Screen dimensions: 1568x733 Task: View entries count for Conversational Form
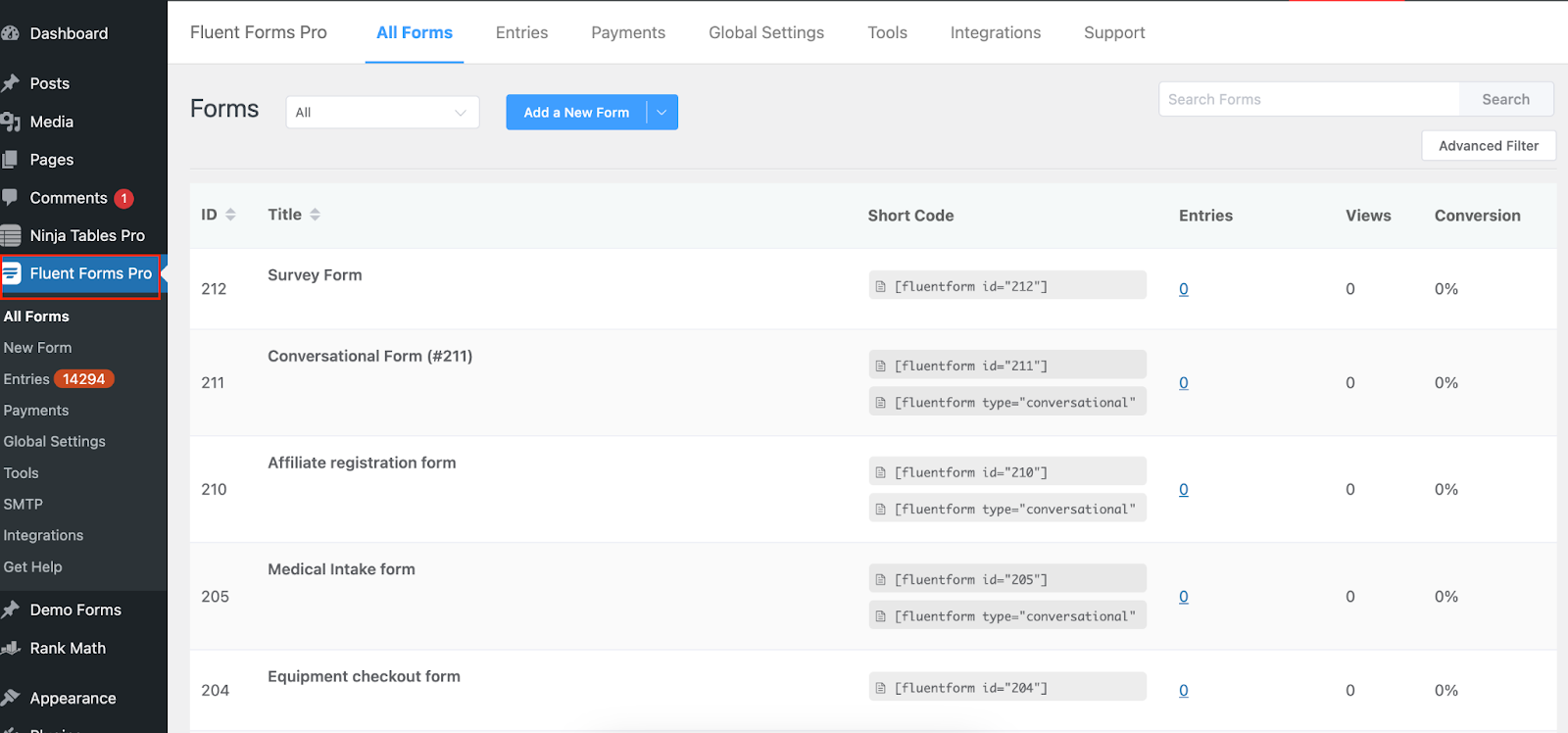tap(1184, 383)
